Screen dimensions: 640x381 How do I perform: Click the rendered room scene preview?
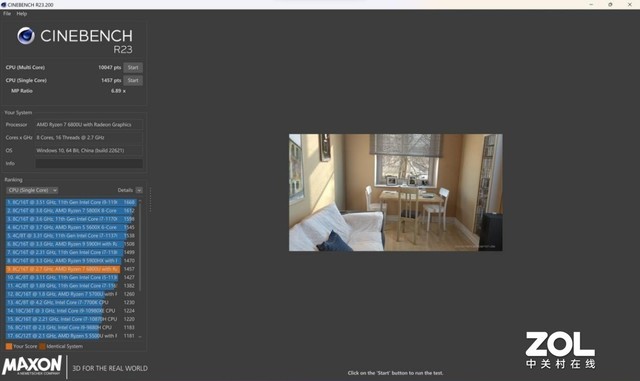click(396, 192)
